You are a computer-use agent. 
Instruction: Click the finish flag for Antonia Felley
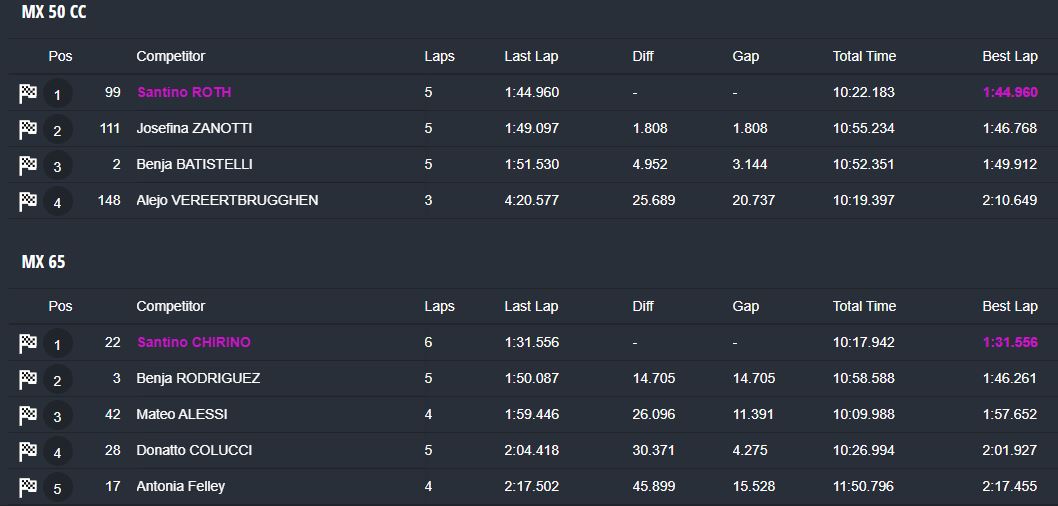28,487
